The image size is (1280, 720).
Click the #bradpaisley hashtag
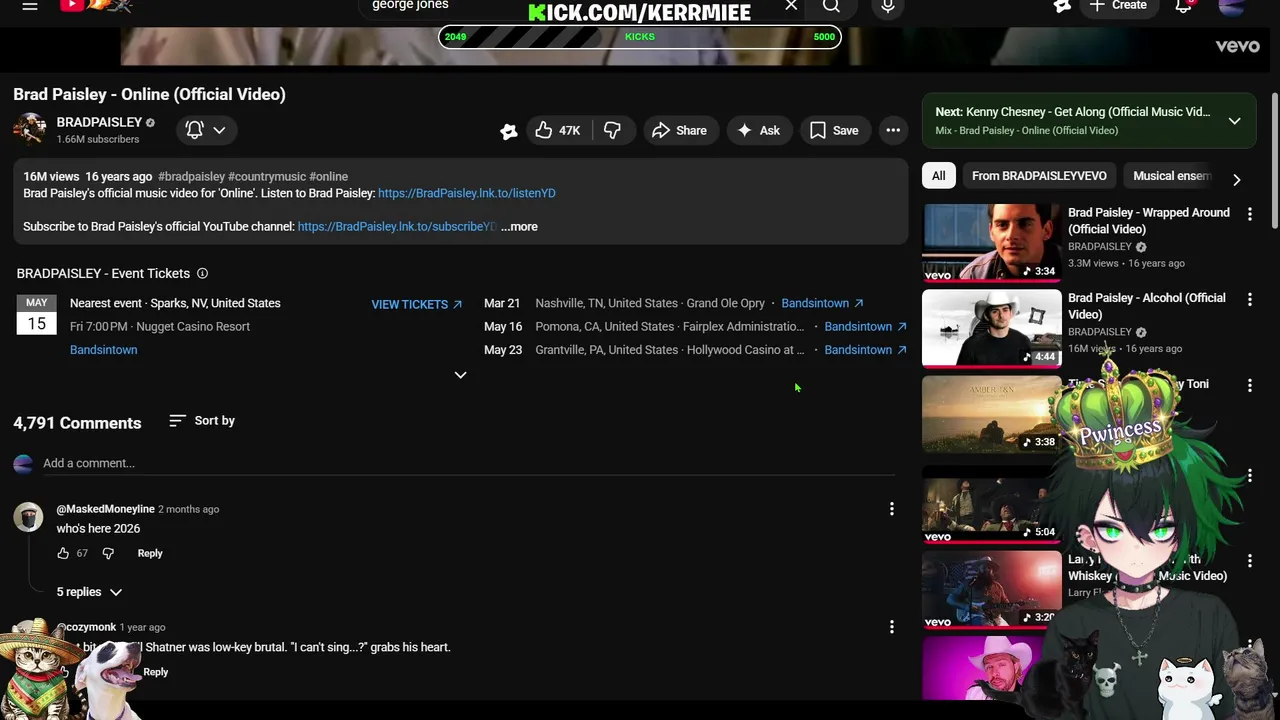(191, 177)
